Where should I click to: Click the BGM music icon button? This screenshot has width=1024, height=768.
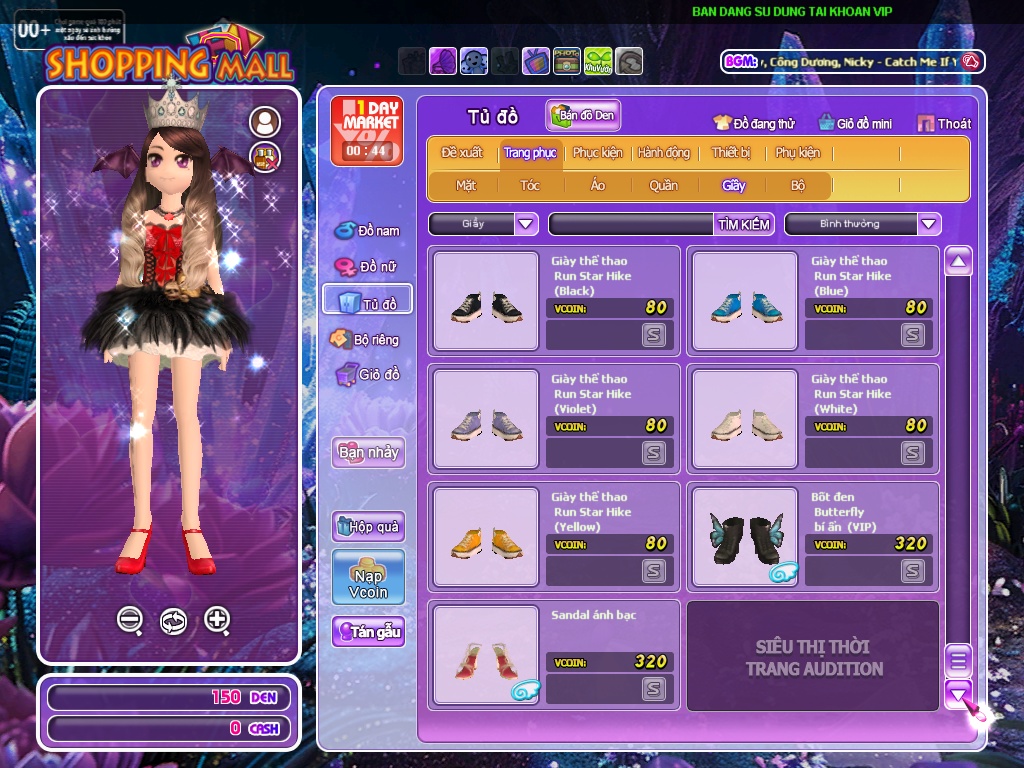point(969,61)
